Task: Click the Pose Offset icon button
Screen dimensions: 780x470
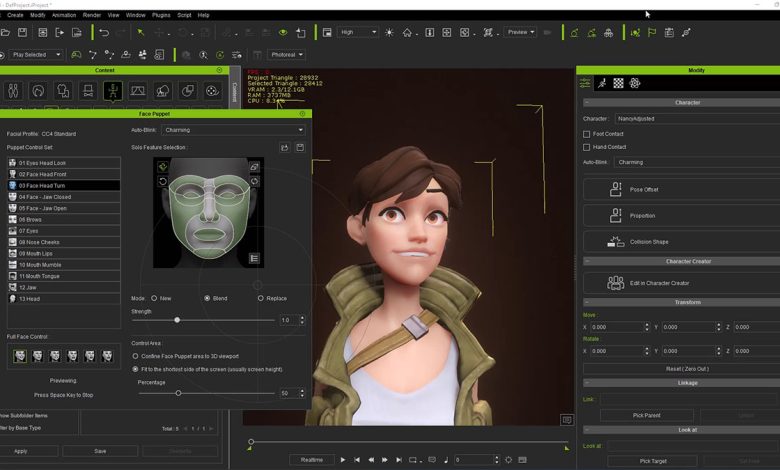Action: (616, 188)
